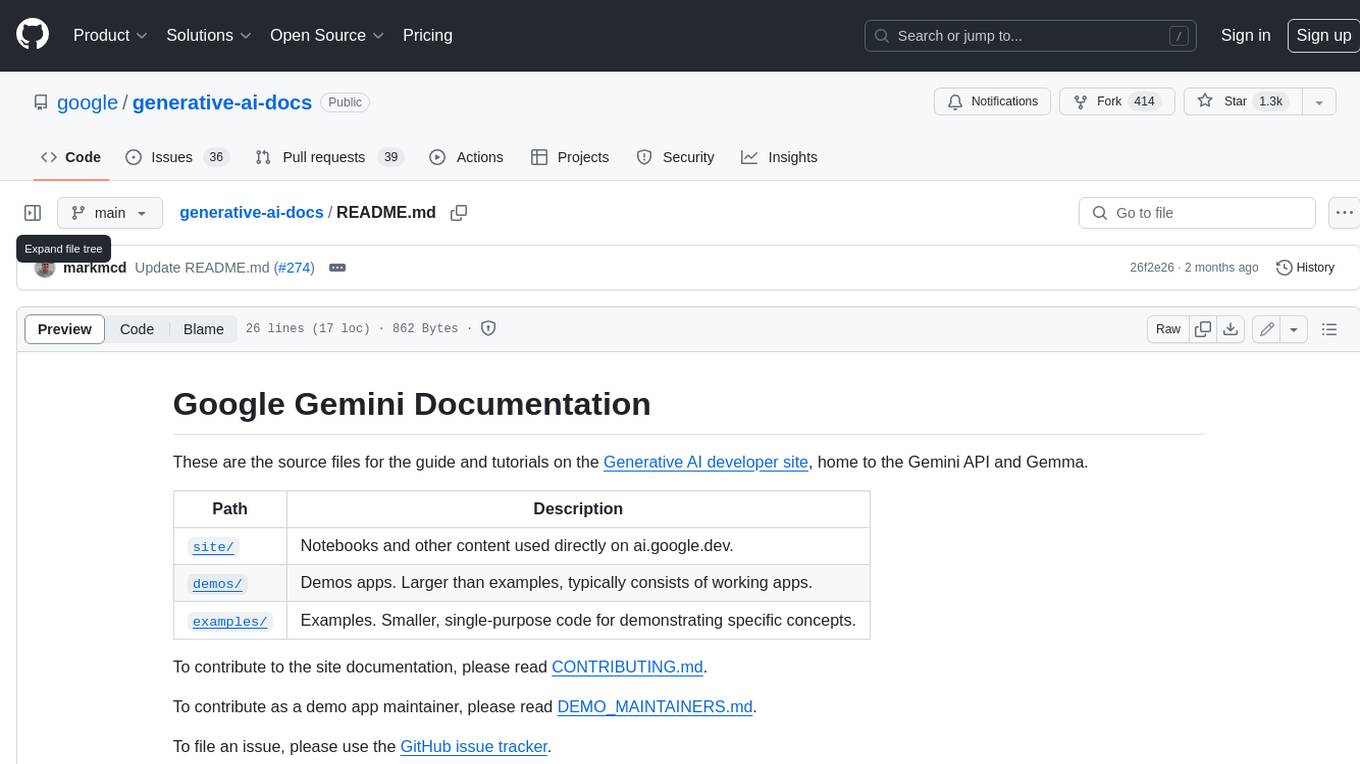Open markmcd's user profile

(x=94, y=268)
